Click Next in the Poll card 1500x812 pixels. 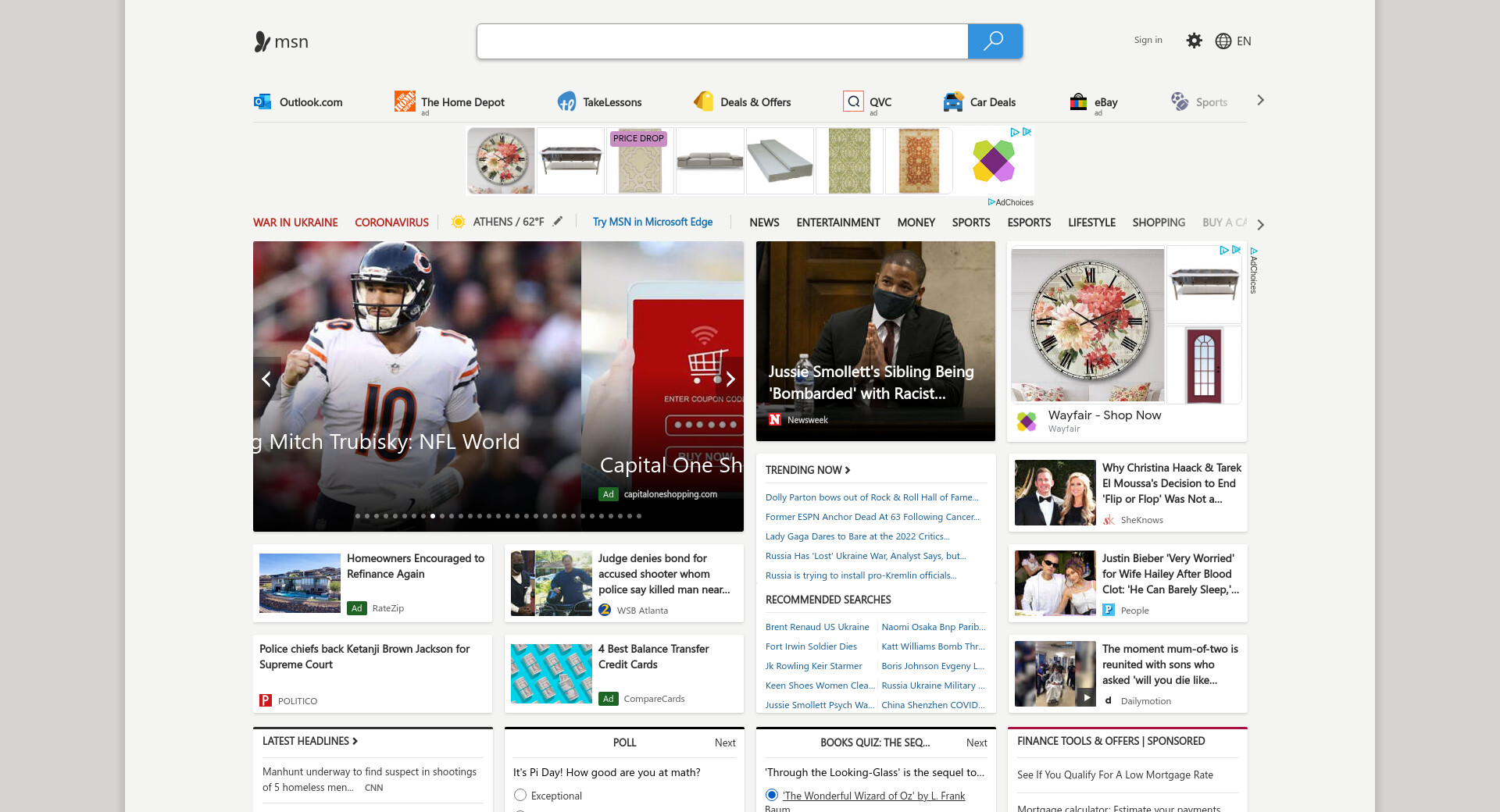tap(725, 743)
